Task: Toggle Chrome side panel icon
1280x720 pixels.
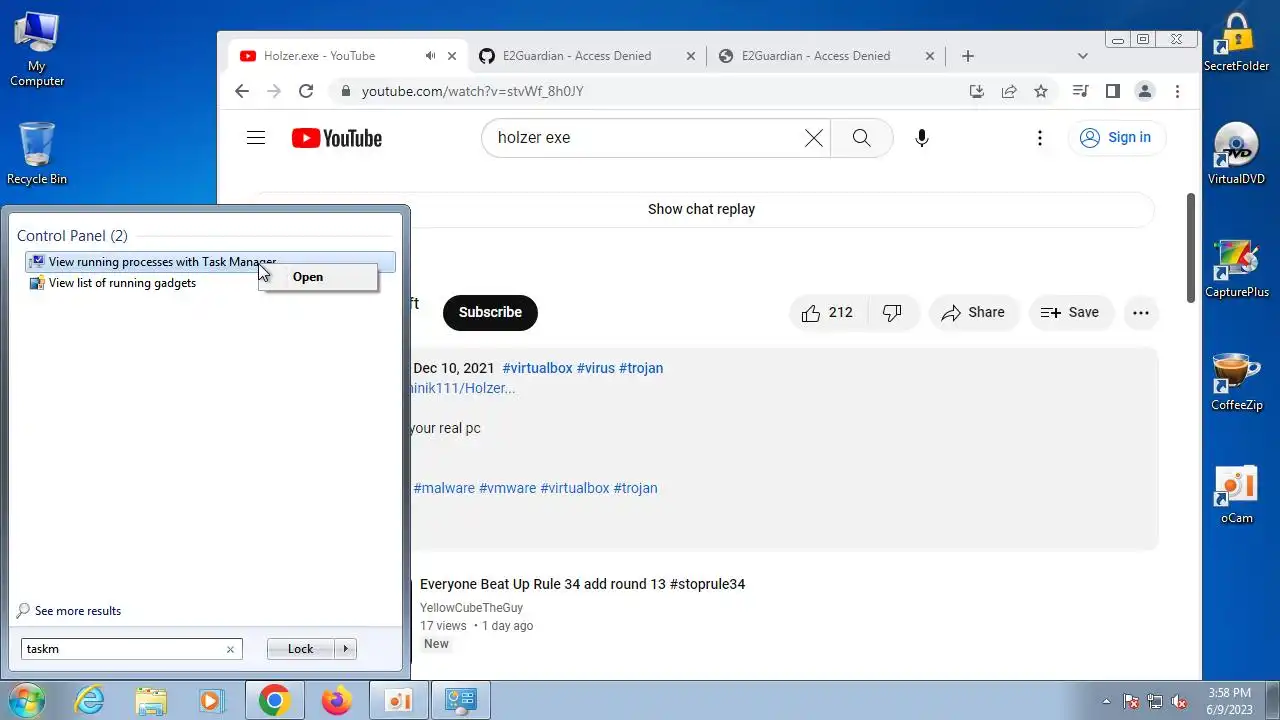Action: pyautogui.click(x=1112, y=91)
